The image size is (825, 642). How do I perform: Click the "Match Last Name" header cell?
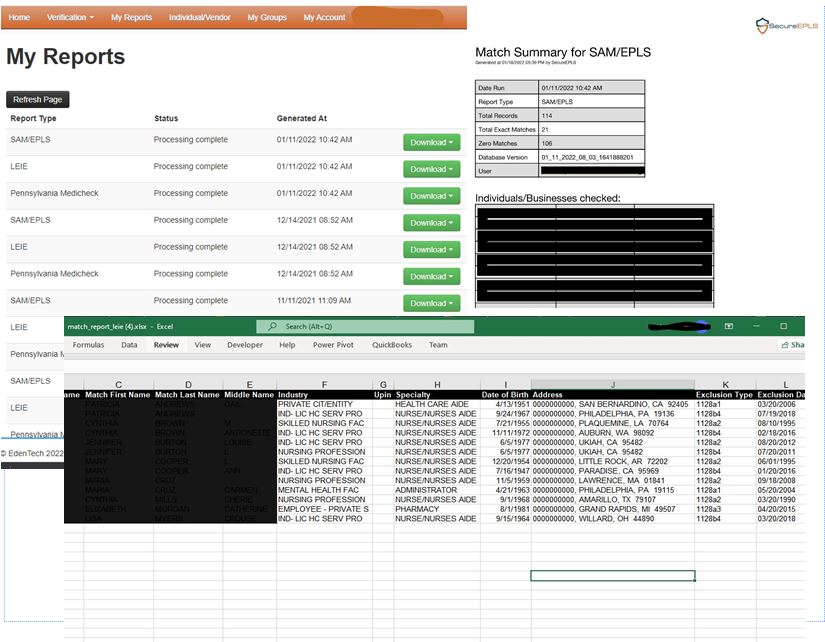(188, 395)
